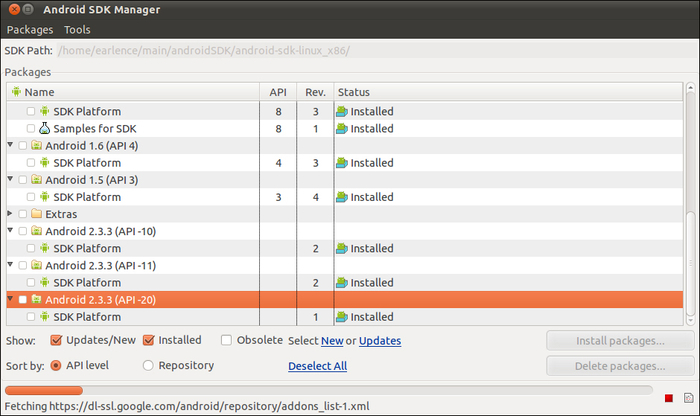The width and height of the screenshot is (700, 416).
Task: Click Installed icon under Android 2.3.3 (API -11)
Action: click(342, 283)
